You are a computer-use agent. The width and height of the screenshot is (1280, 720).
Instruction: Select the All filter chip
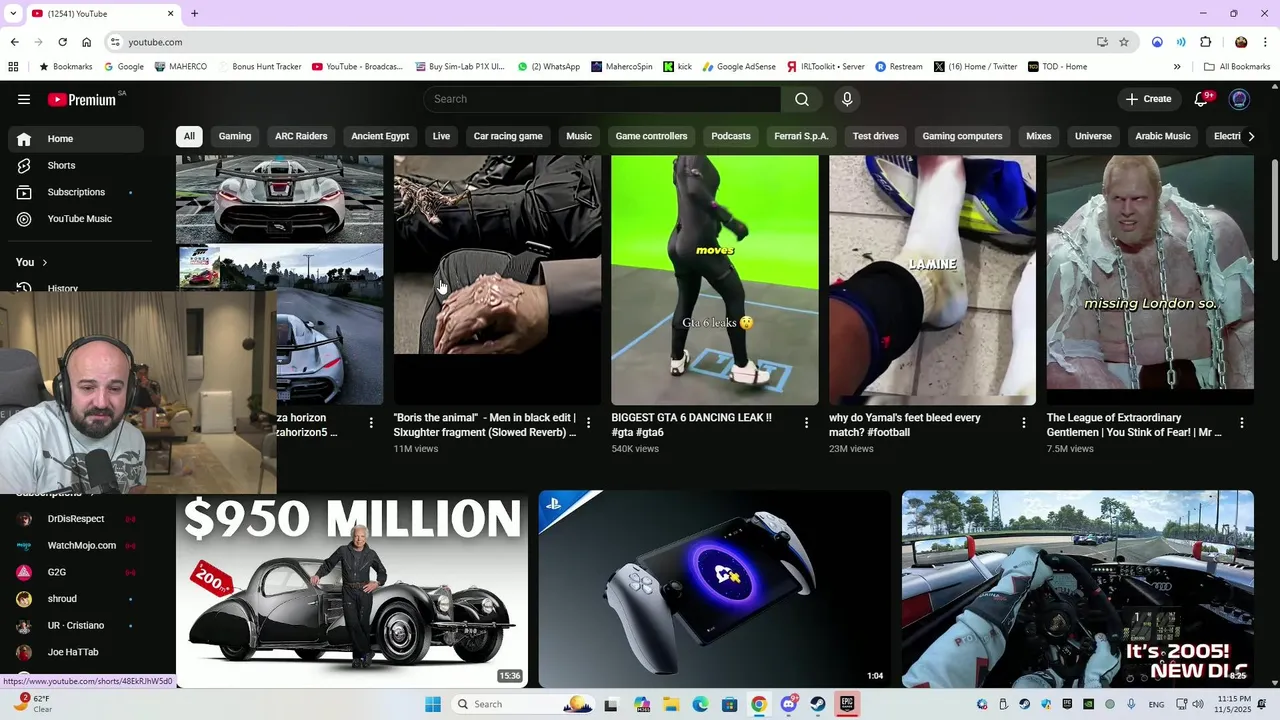189,136
